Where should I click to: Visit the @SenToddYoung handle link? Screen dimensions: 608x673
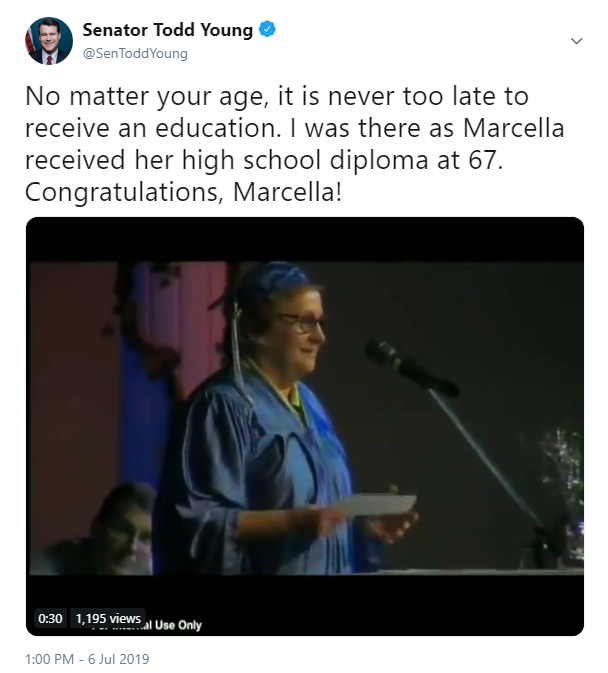135,52
